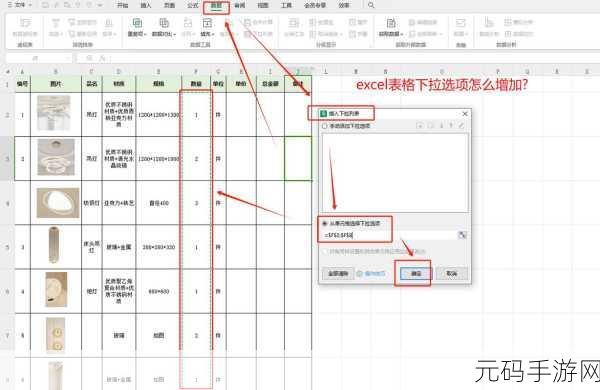Screen dimensions: 600x390
Task: Select column F header
Action: click(x=196, y=71)
